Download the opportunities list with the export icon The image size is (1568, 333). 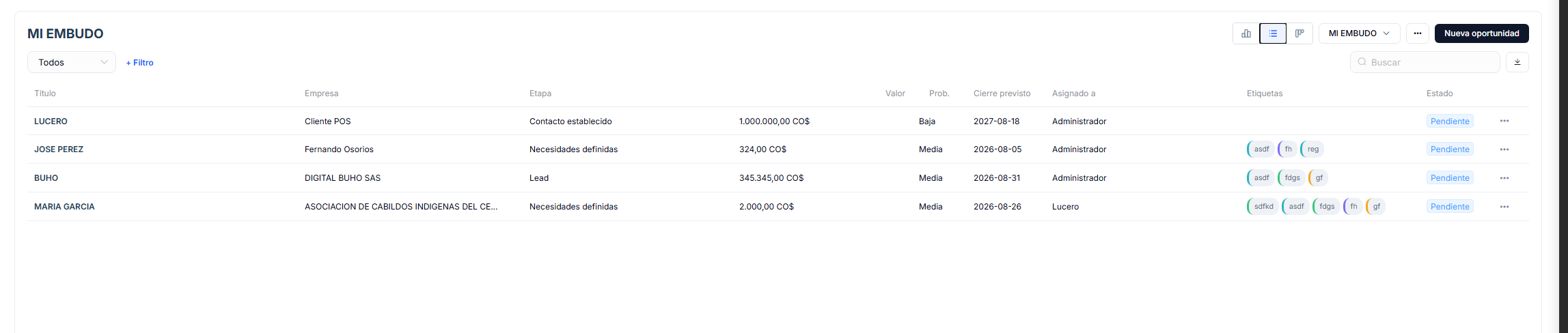pyautogui.click(x=1517, y=62)
